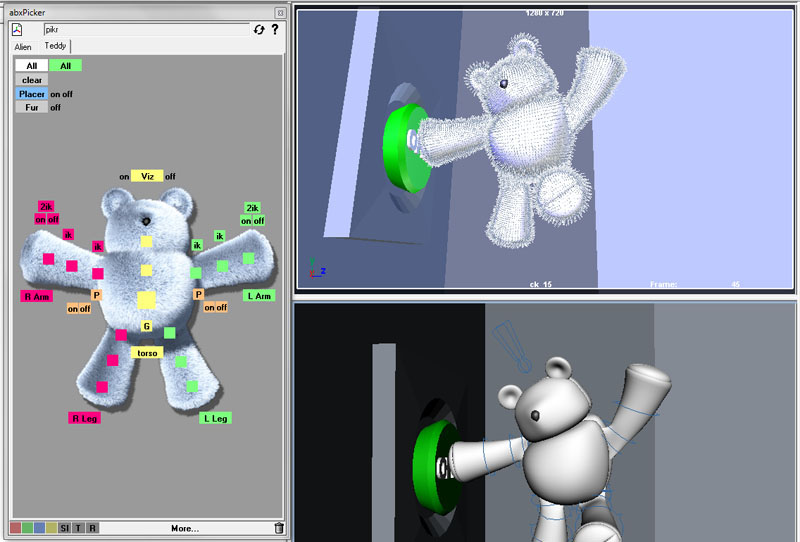Screen dimensions: 800x542
Task: Pick the red color swatch
Action: click(16, 528)
